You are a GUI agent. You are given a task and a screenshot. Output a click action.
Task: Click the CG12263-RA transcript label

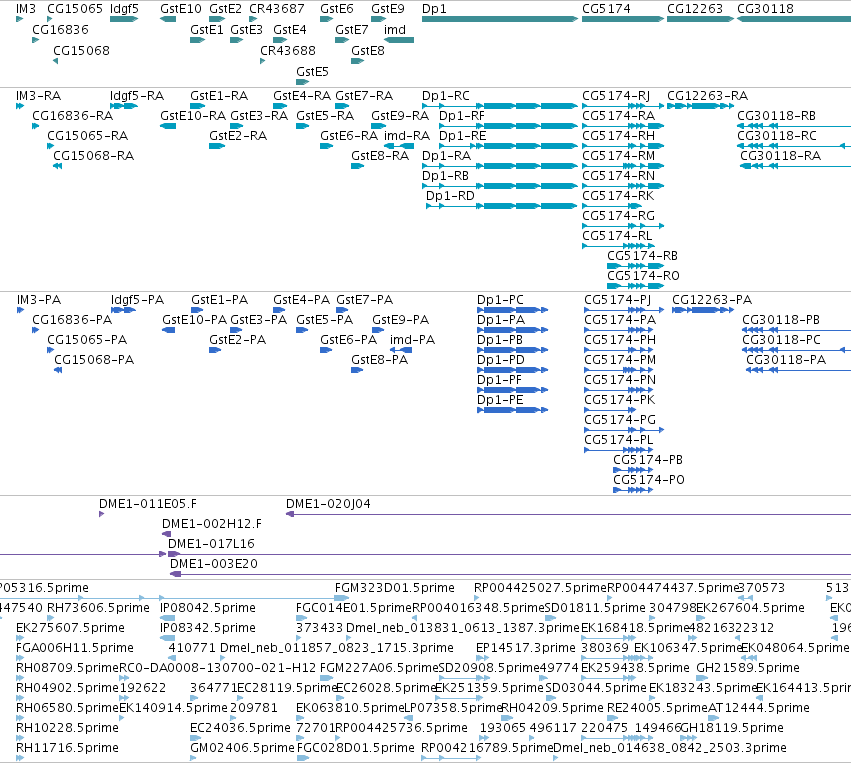[708, 96]
